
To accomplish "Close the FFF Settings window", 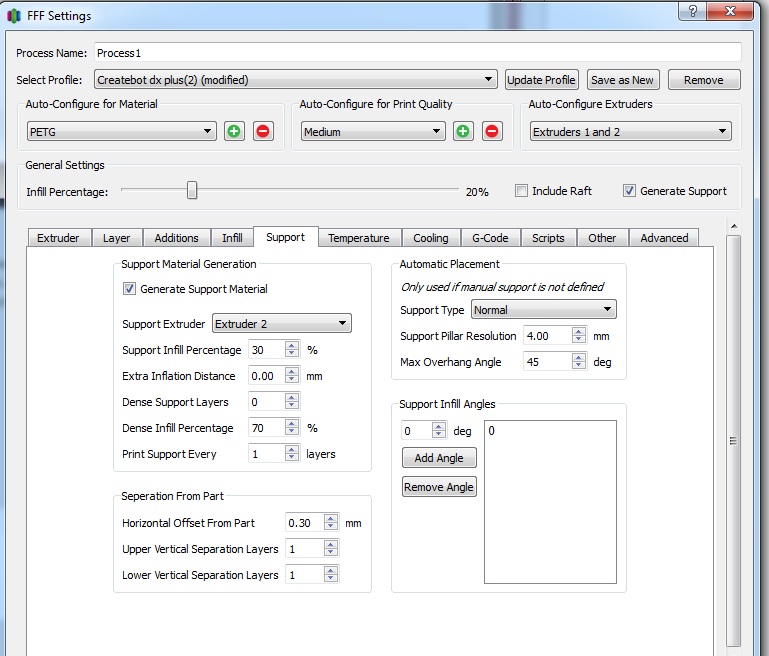I will click(730, 11).
